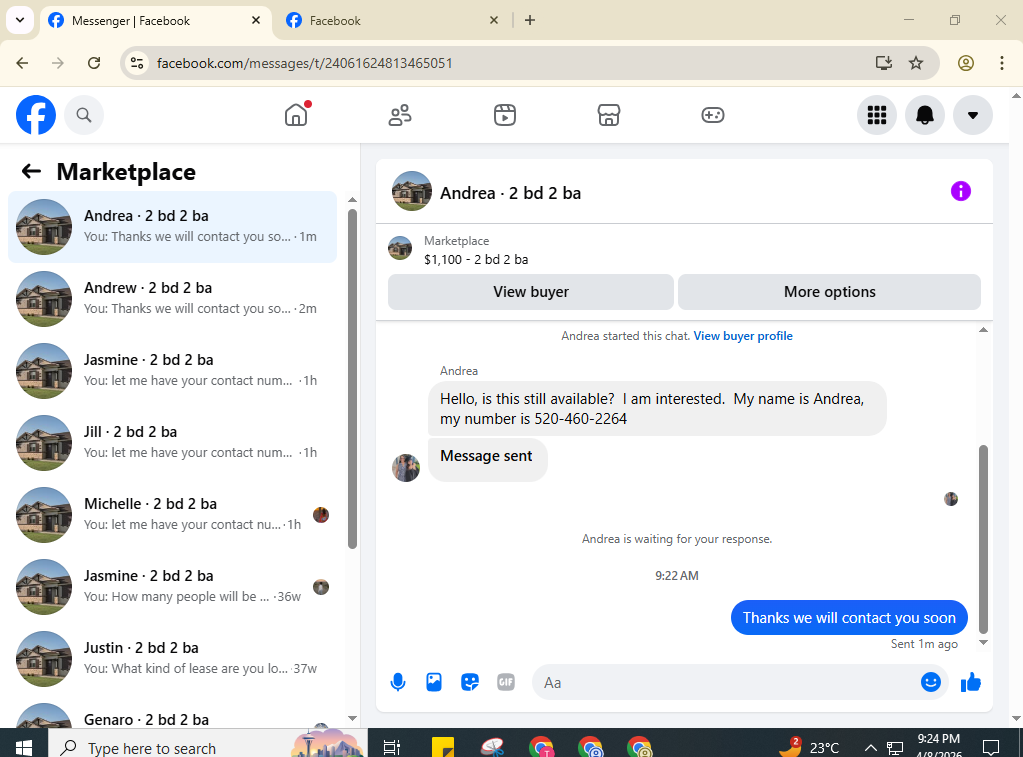This screenshot has height=757, width=1023.
Task: Click the Thanks we will contact you soon bubble
Action: 849,617
